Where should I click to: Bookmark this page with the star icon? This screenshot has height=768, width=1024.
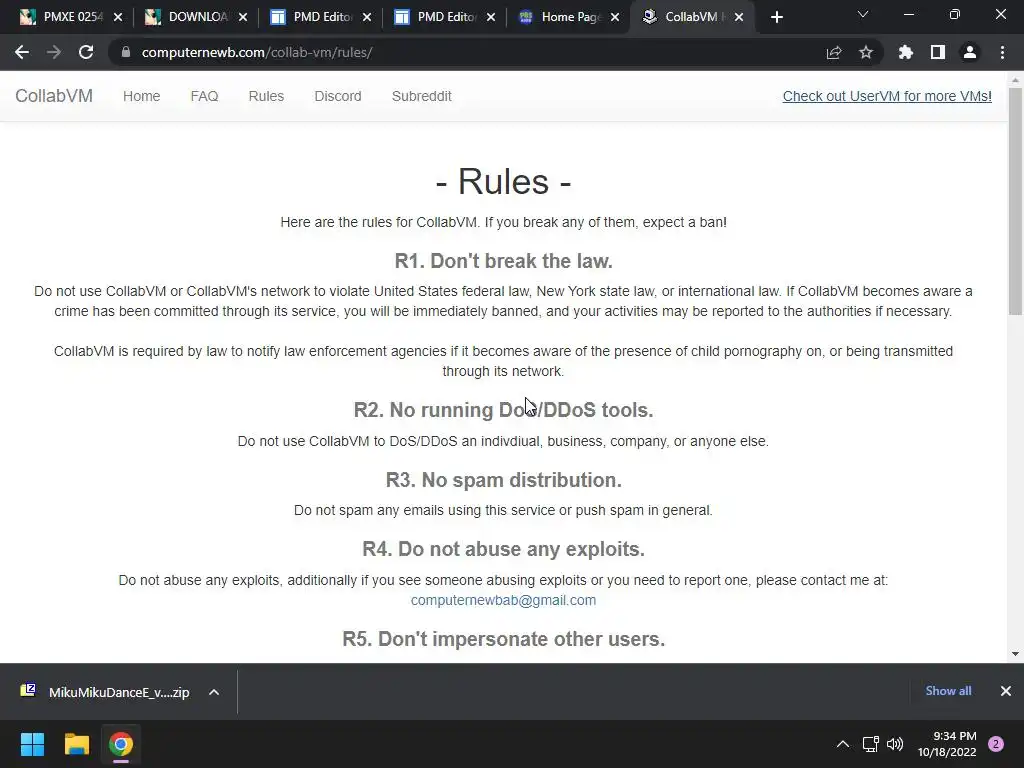(866, 52)
